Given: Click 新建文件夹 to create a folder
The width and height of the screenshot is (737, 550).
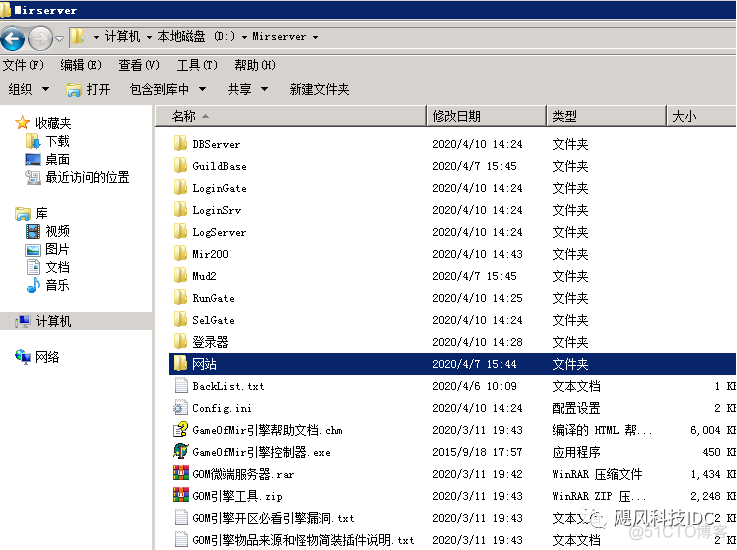Looking at the screenshot, I should click(319, 89).
